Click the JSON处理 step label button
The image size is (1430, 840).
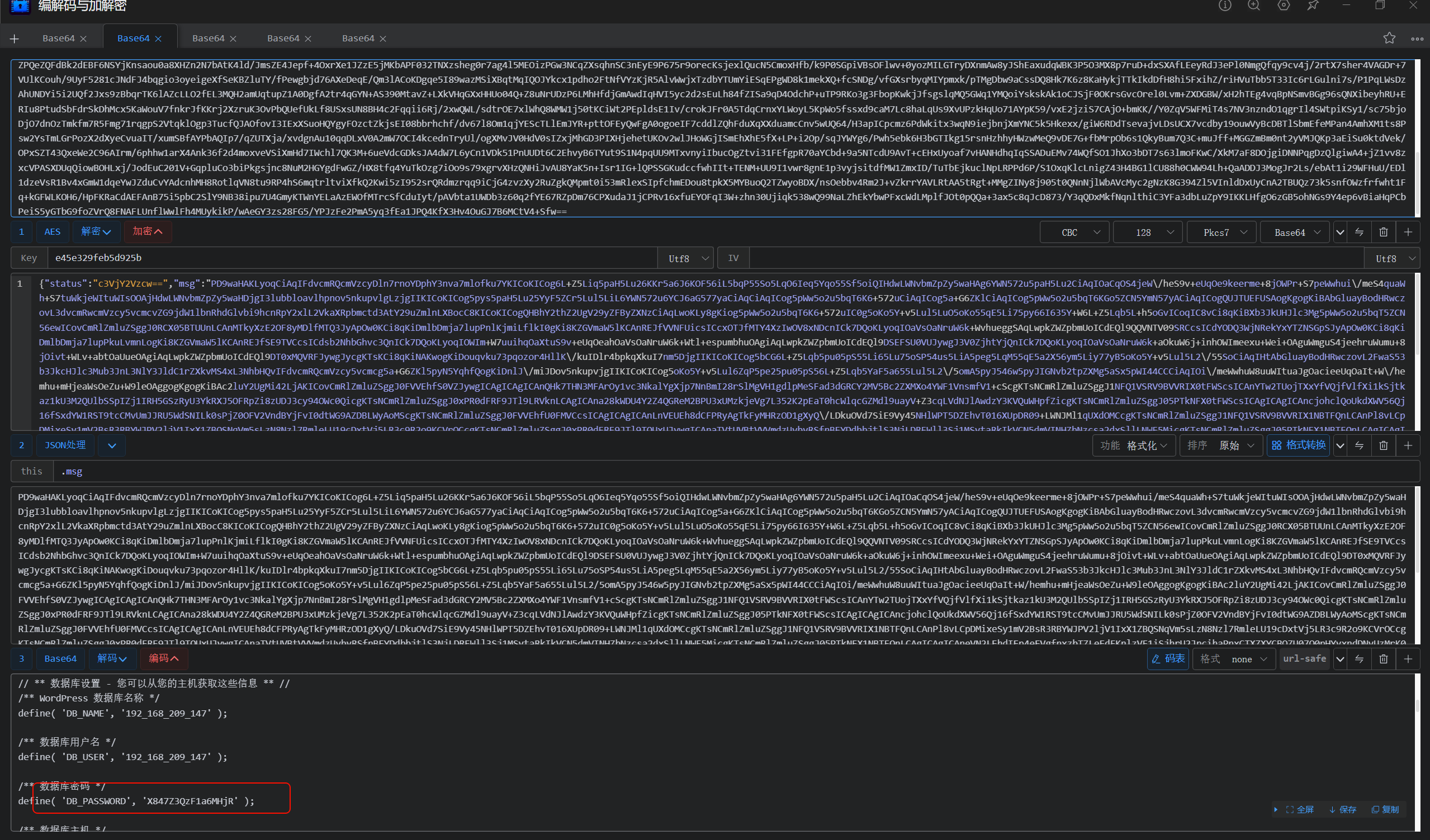[x=65, y=445]
